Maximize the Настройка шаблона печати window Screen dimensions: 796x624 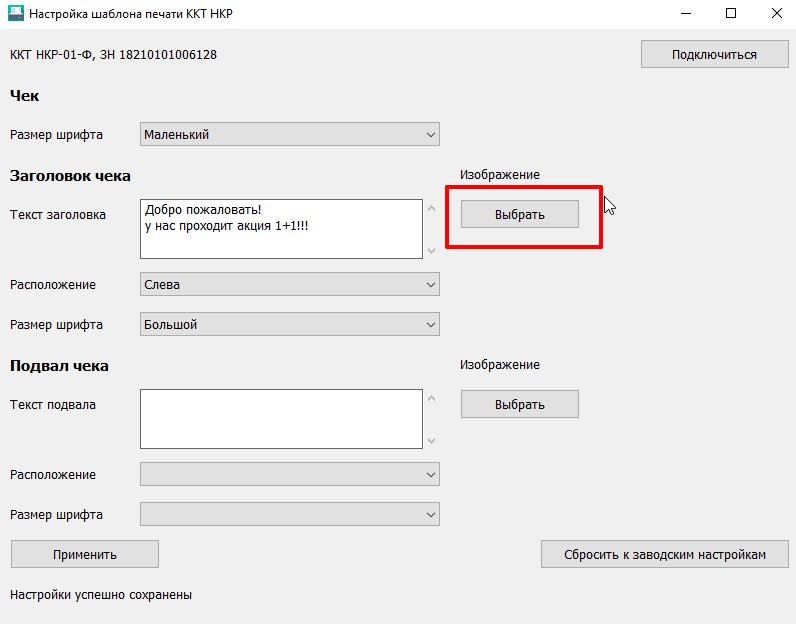coord(731,13)
